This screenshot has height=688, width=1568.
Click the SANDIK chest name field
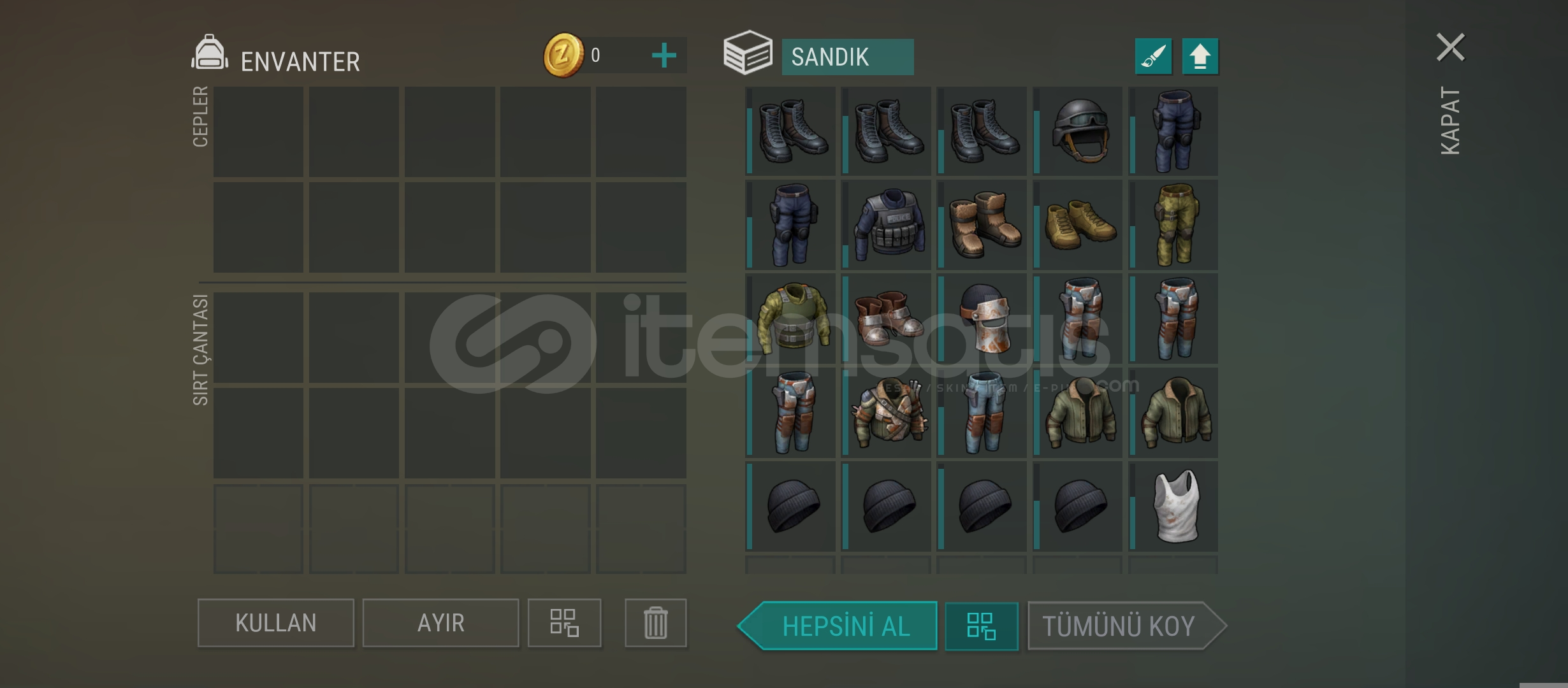pos(848,57)
